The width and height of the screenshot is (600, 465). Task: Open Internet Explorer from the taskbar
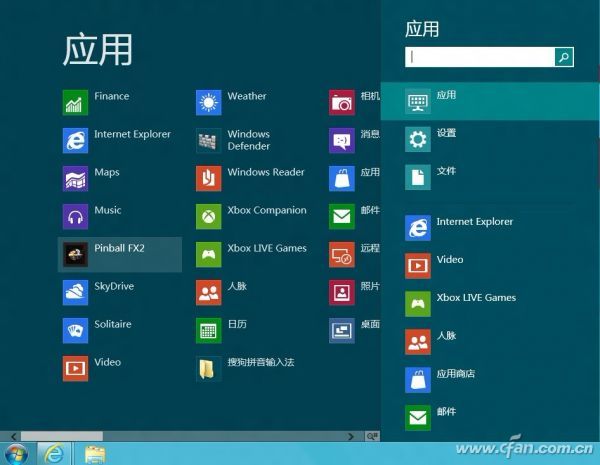[54, 454]
